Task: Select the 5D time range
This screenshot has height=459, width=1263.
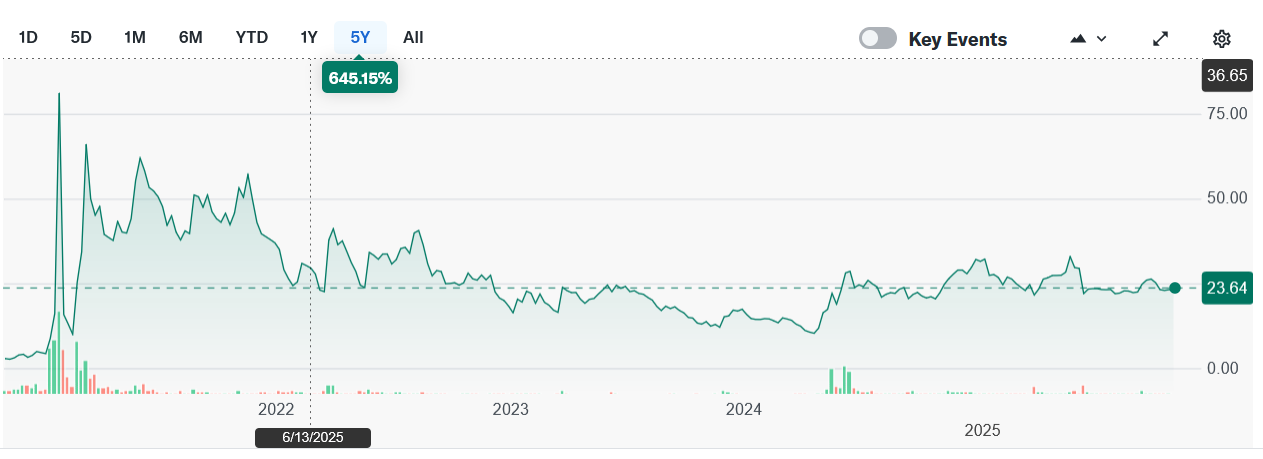Action: [81, 37]
